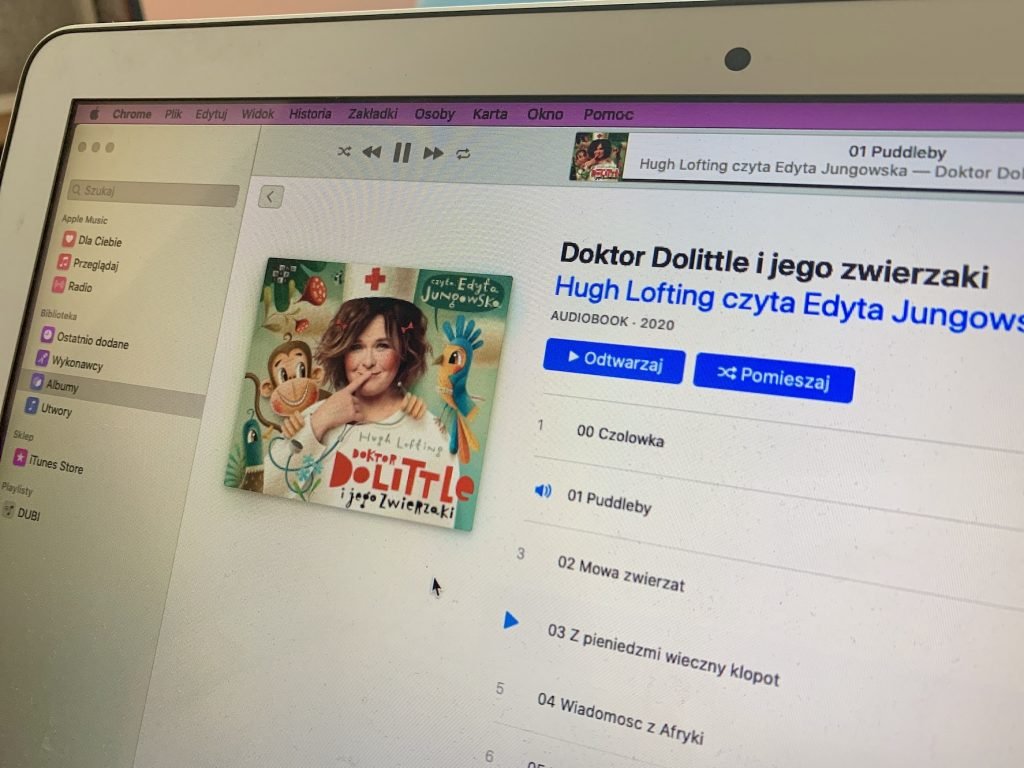The width and height of the screenshot is (1024, 768).
Task: Open the Historia menu
Action: [x=310, y=114]
